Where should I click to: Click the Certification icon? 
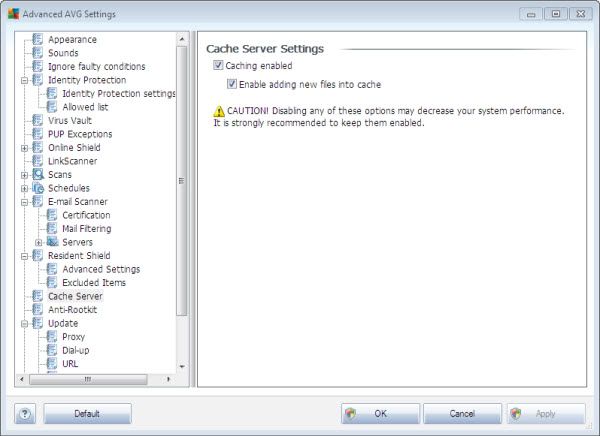(x=52, y=215)
